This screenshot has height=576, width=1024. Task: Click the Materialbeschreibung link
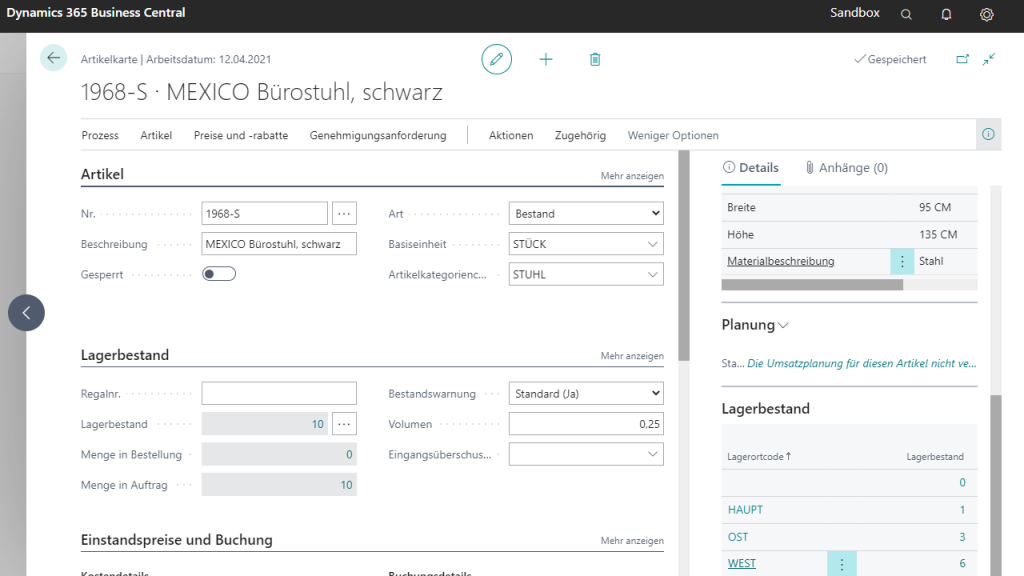(780, 261)
